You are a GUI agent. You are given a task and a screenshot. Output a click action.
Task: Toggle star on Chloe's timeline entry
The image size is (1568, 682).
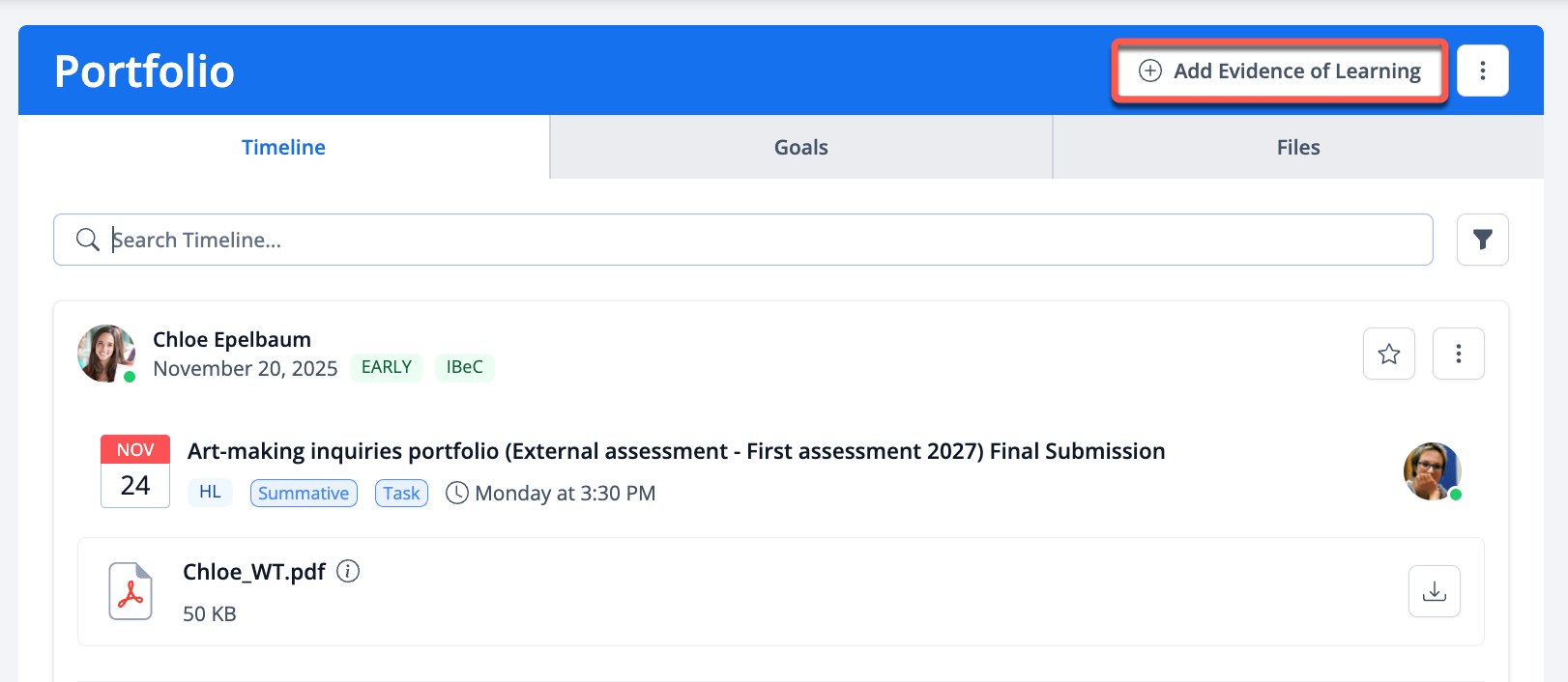1388,354
